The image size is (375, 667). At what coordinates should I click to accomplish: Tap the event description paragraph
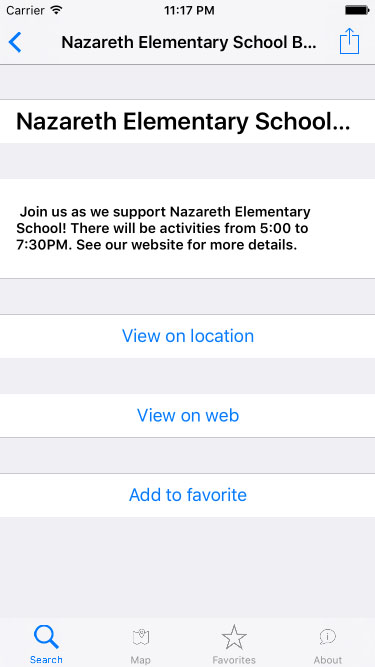(x=163, y=228)
